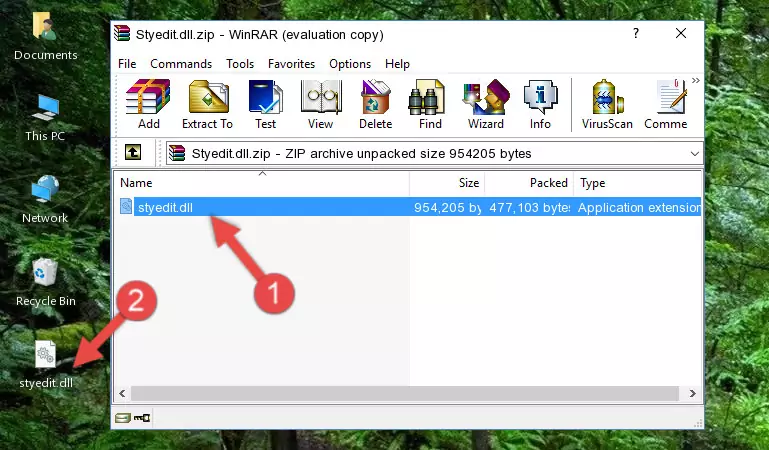Sort by Name column header

tap(262, 183)
